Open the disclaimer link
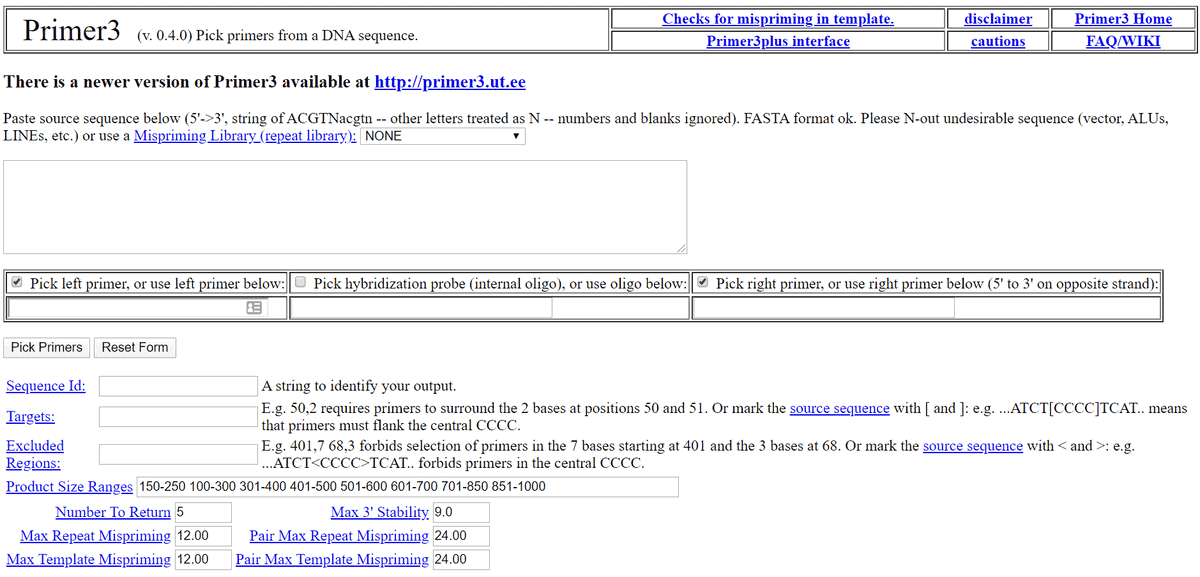 998,19
